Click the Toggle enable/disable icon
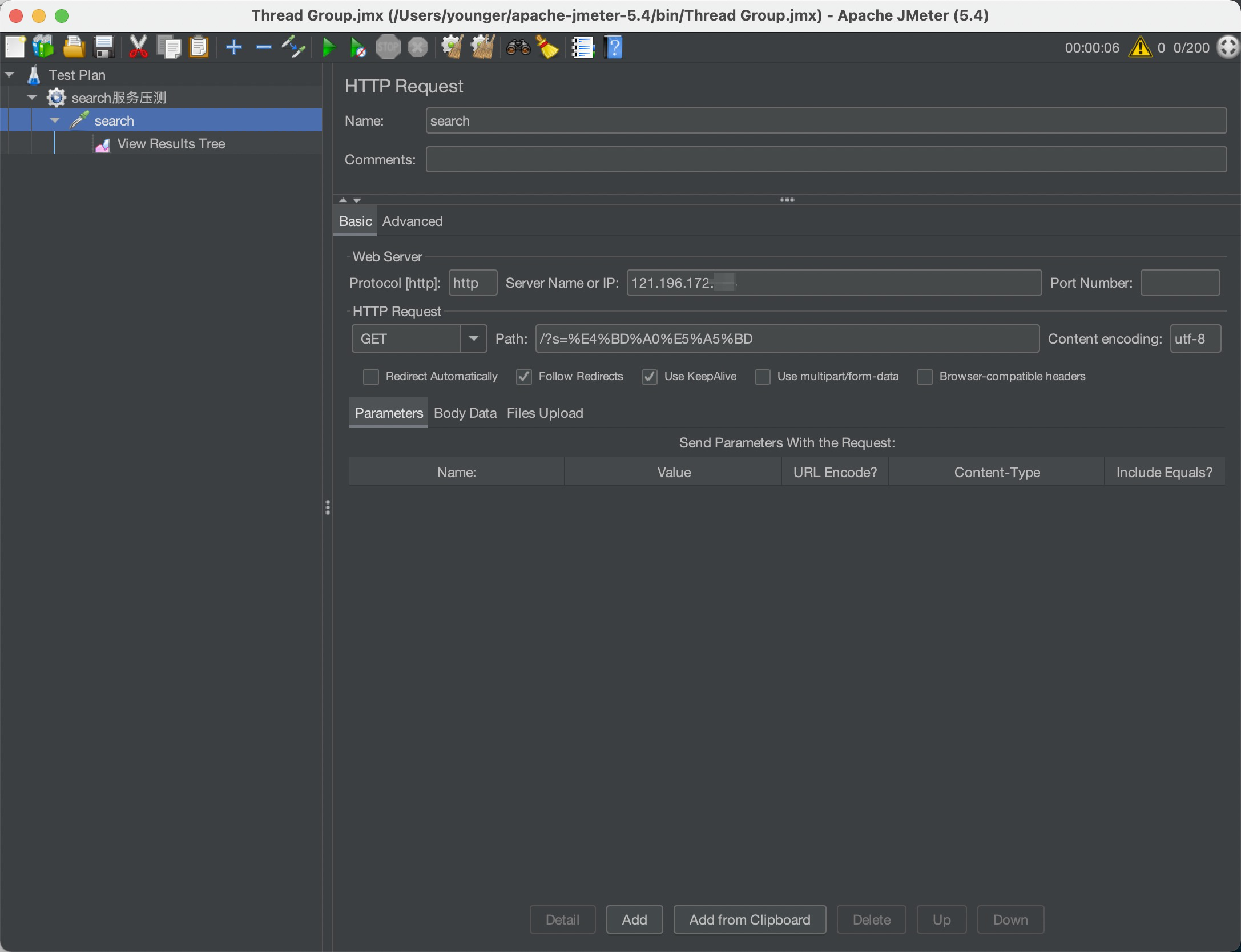1241x952 pixels. click(293, 47)
